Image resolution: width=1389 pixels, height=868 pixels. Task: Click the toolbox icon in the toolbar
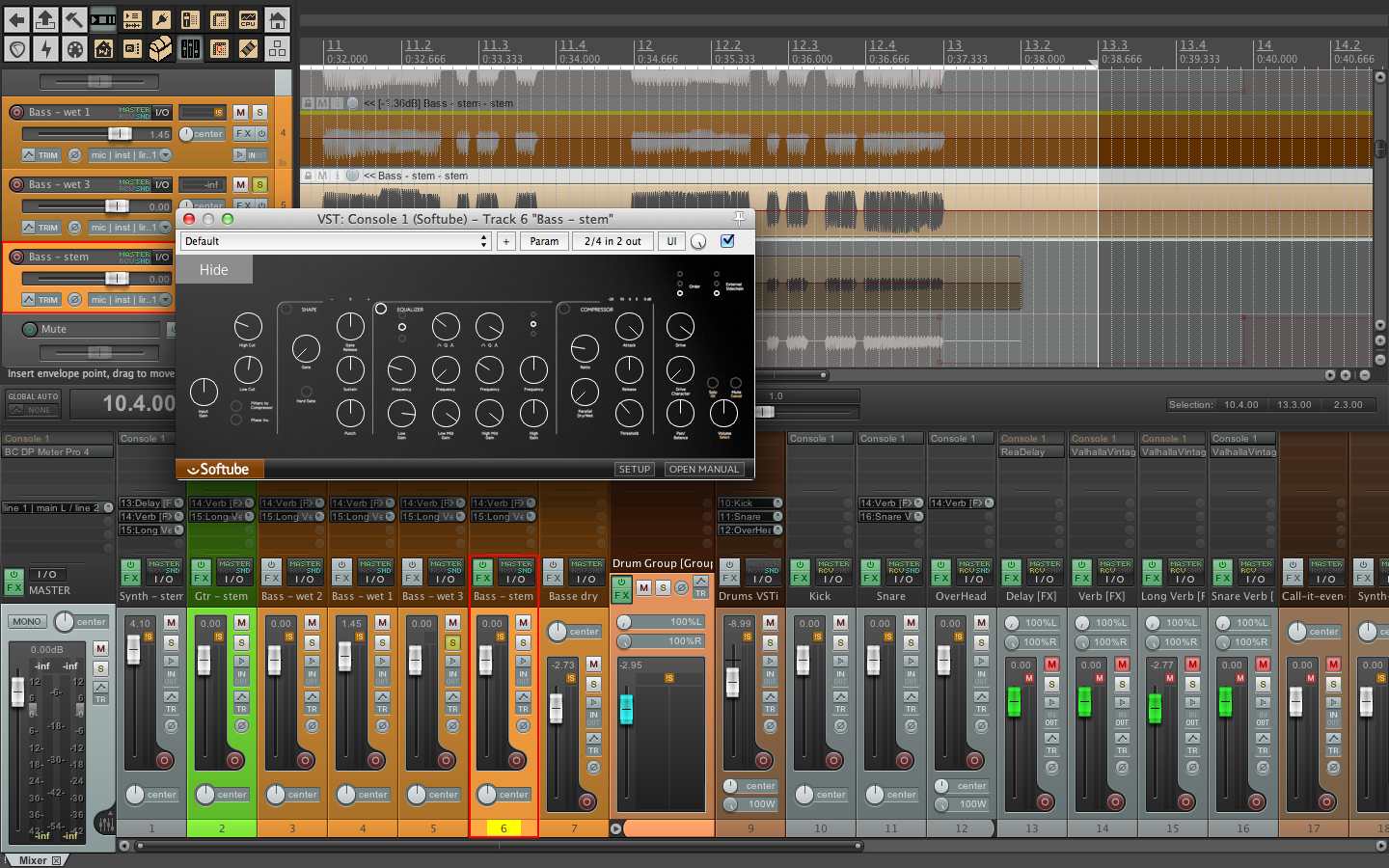160,48
